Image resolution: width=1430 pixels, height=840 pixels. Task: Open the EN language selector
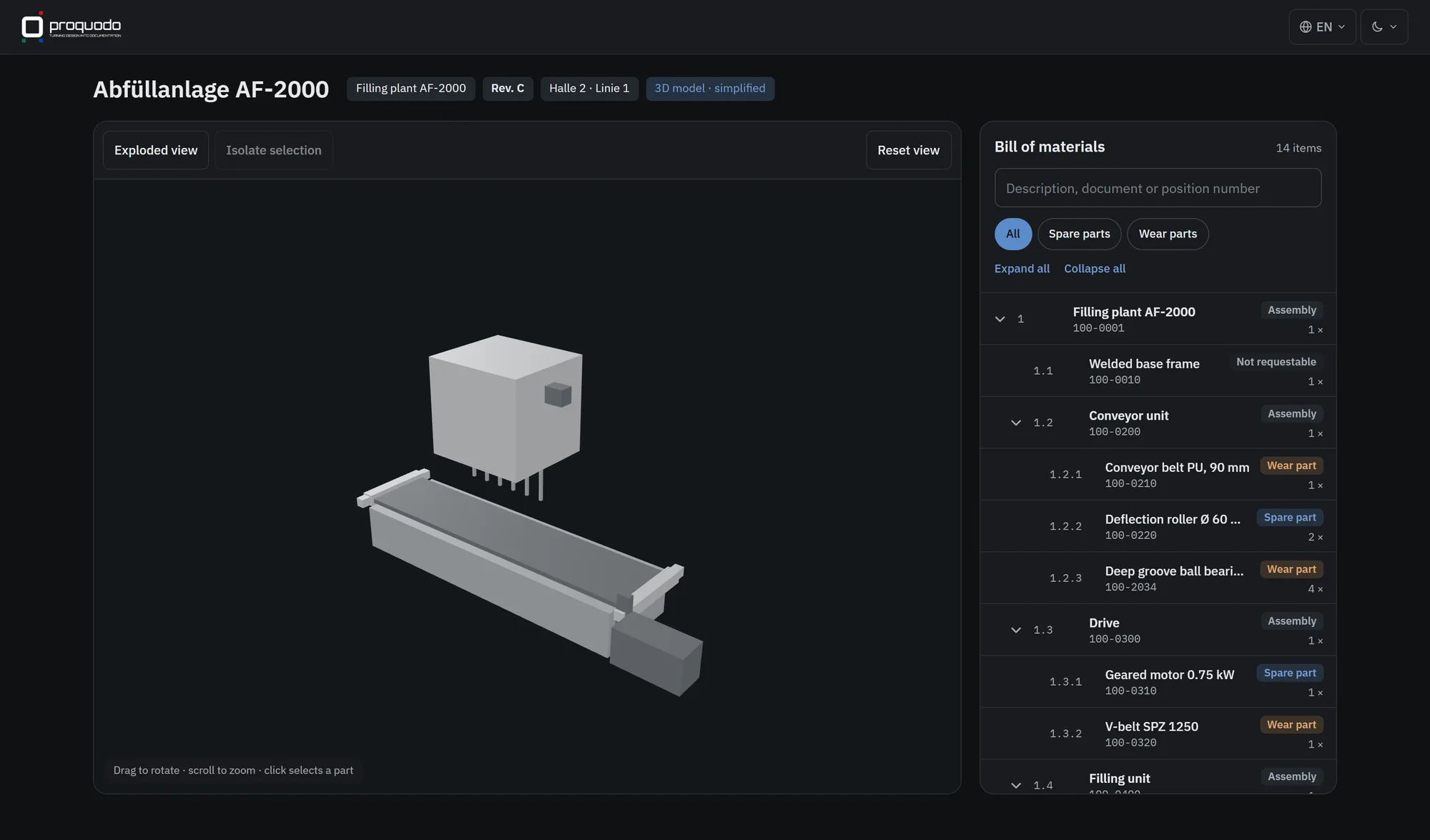[x=1322, y=26]
